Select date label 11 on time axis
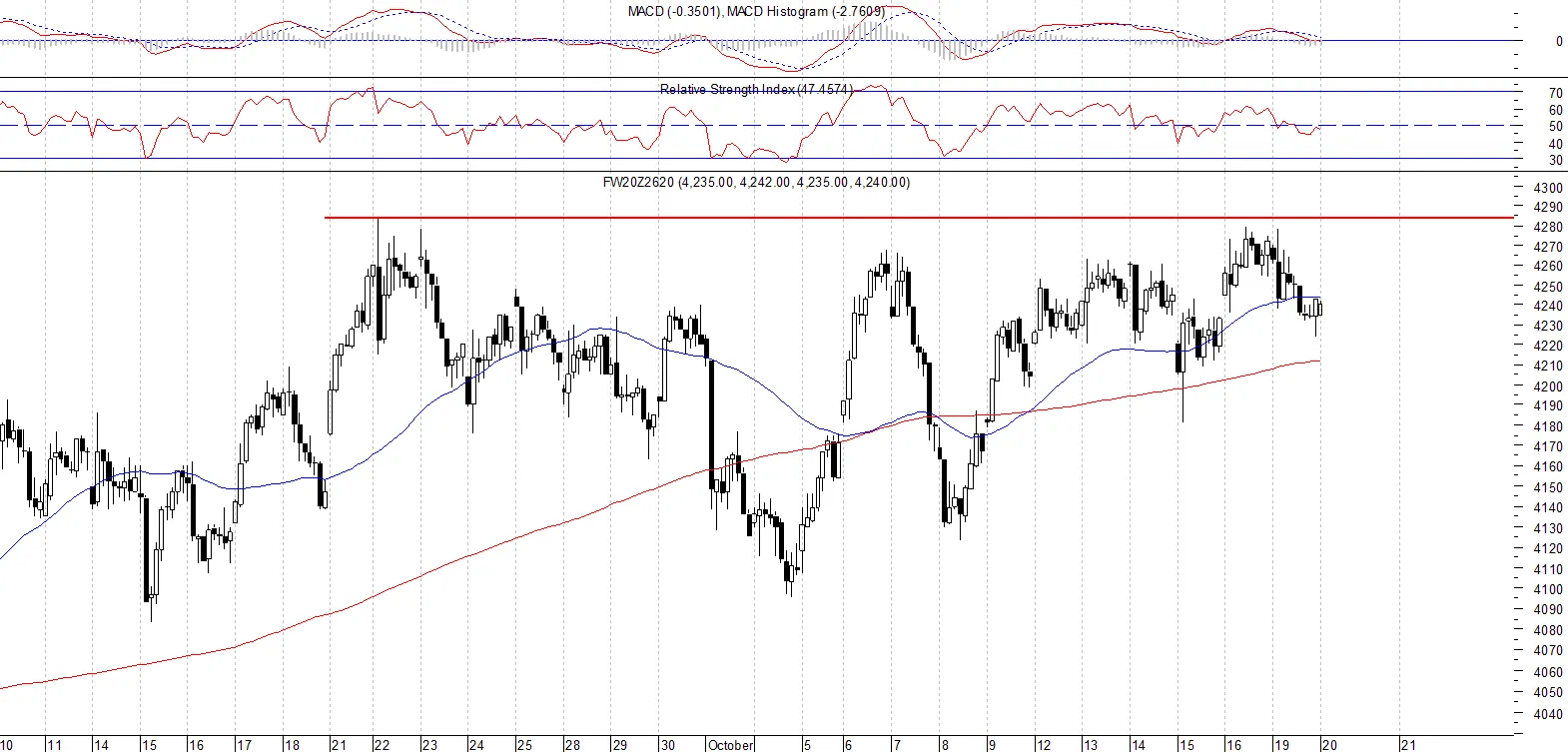 [x=55, y=745]
